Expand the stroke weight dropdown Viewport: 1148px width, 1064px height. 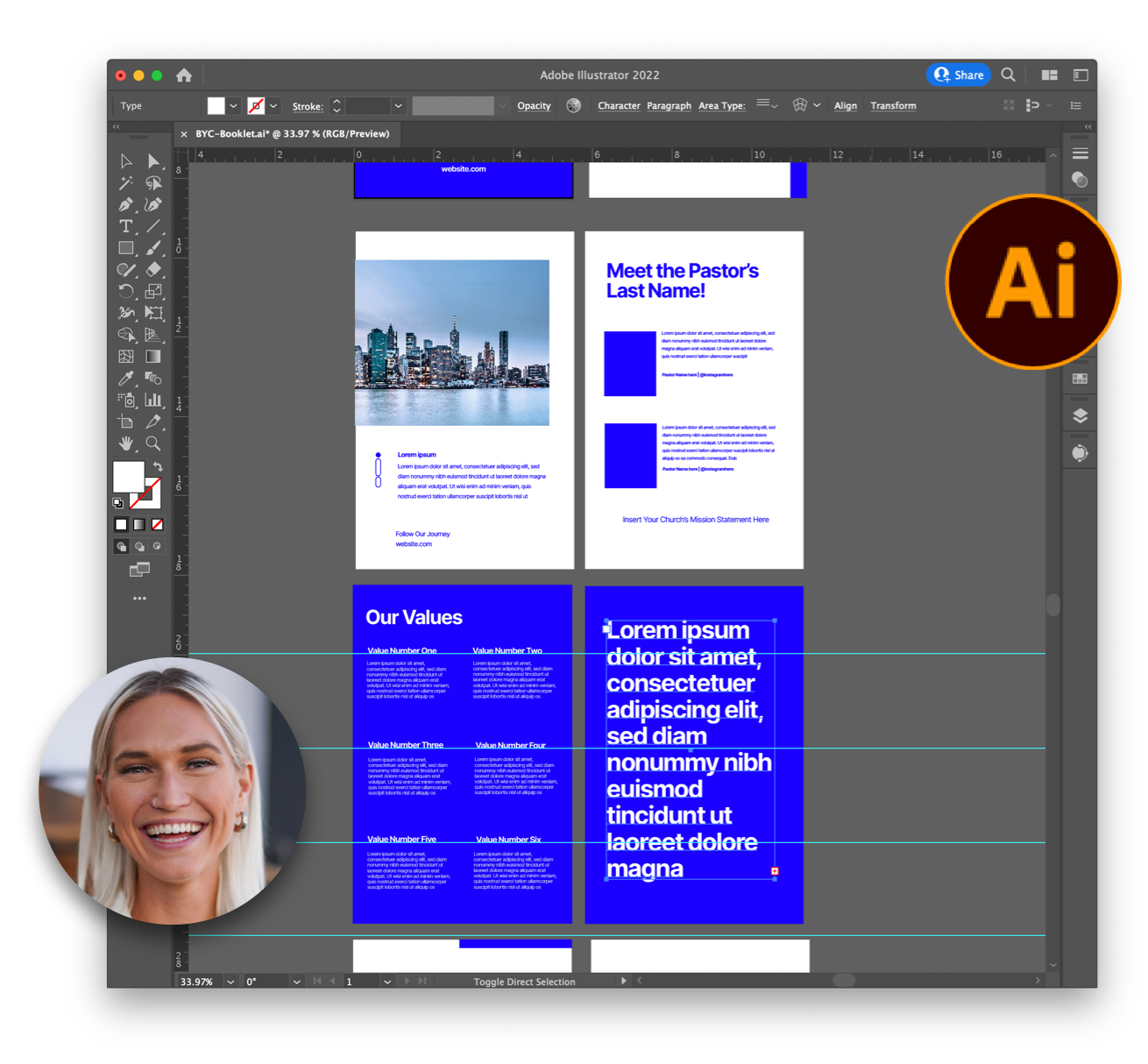[x=398, y=106]
